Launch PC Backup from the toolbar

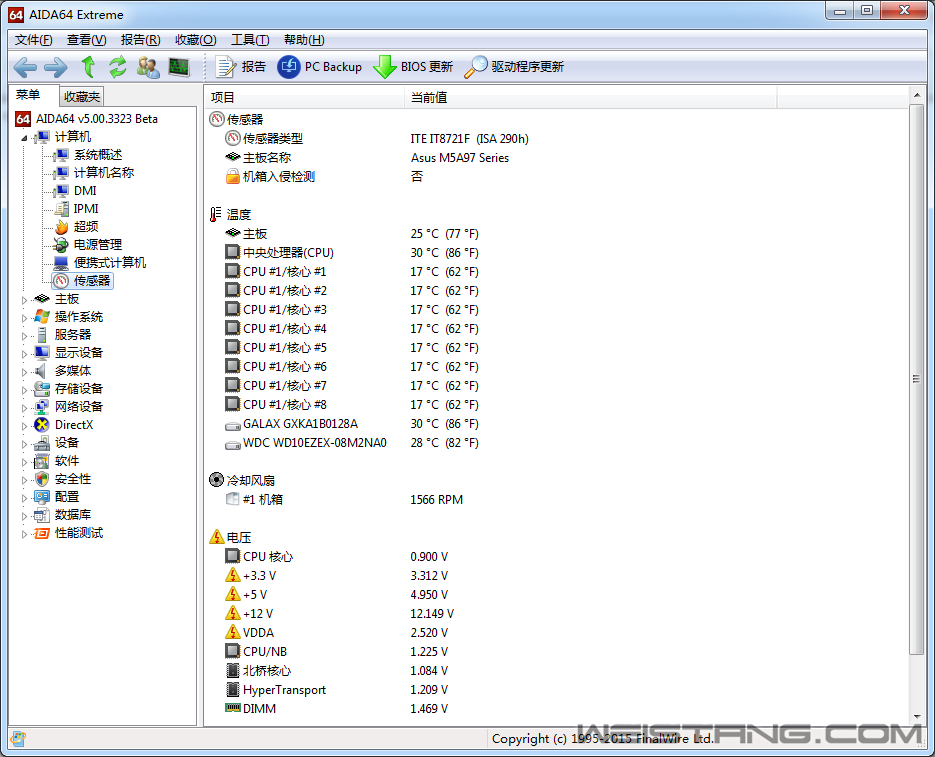(320, 67)
